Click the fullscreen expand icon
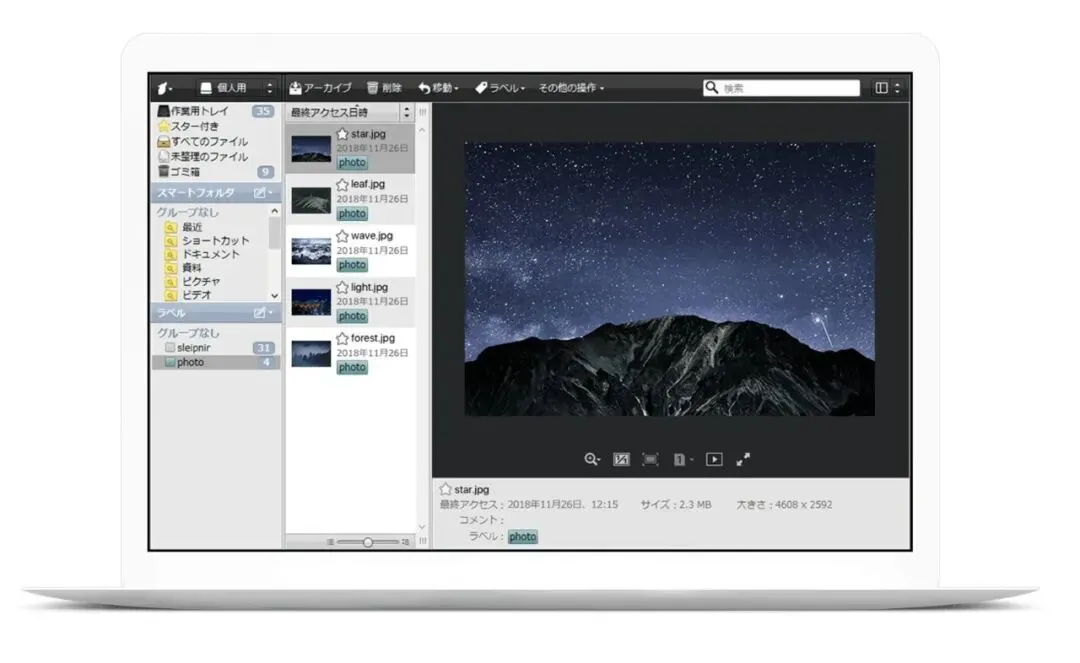The width and height of the screenshot is (1080, 663). [743, 459]
